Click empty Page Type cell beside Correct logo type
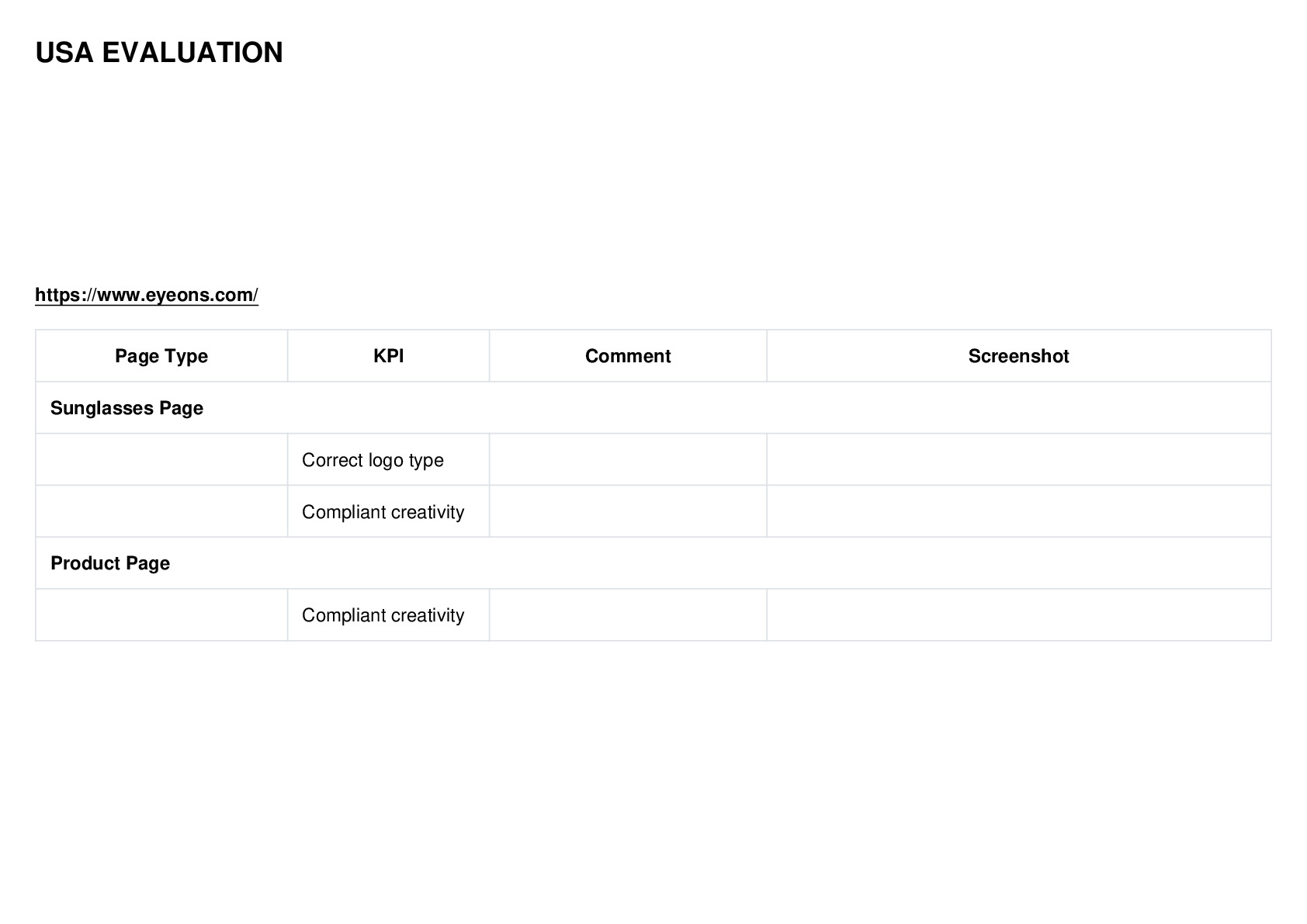Screen dimensions: 1307x924 (x=161, y=460)
